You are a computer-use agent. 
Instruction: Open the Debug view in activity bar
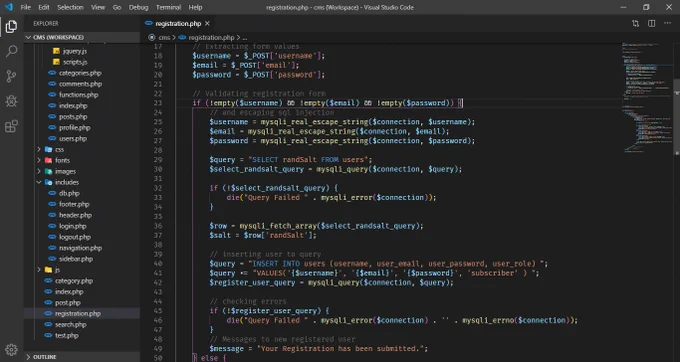click(11, 101)
